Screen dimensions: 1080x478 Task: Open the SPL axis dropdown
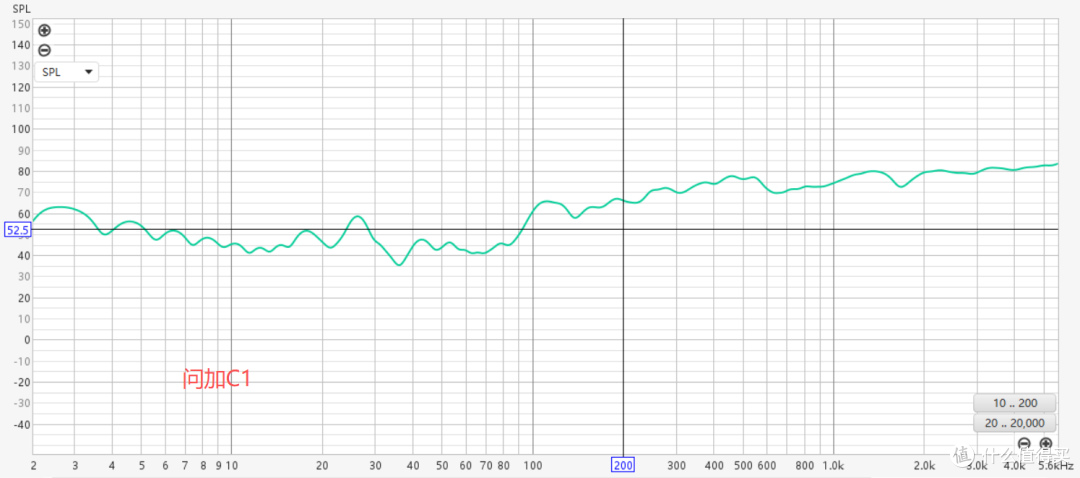point(67,72)
